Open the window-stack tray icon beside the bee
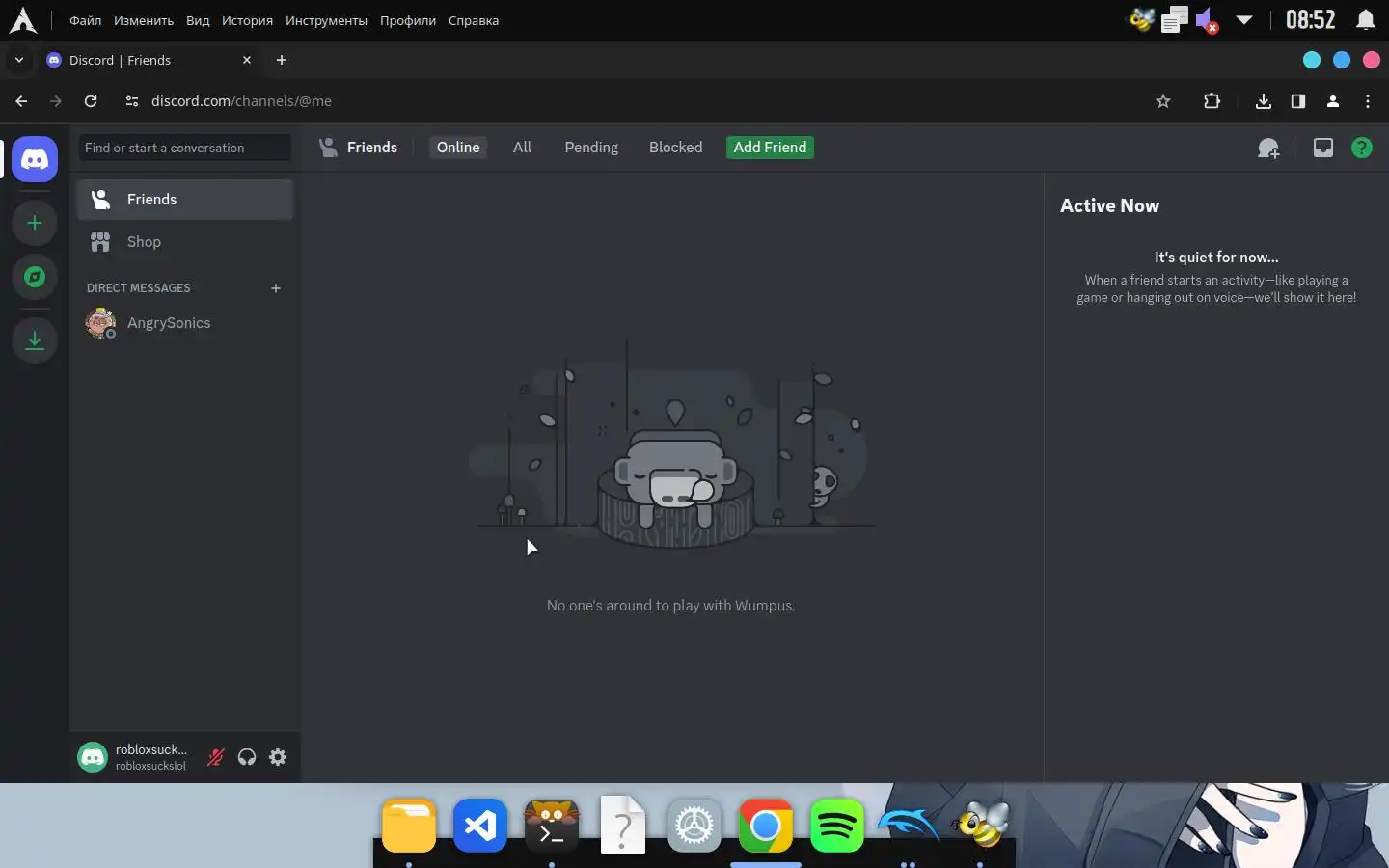The image size is (1389, 868). coord(1174,20)
